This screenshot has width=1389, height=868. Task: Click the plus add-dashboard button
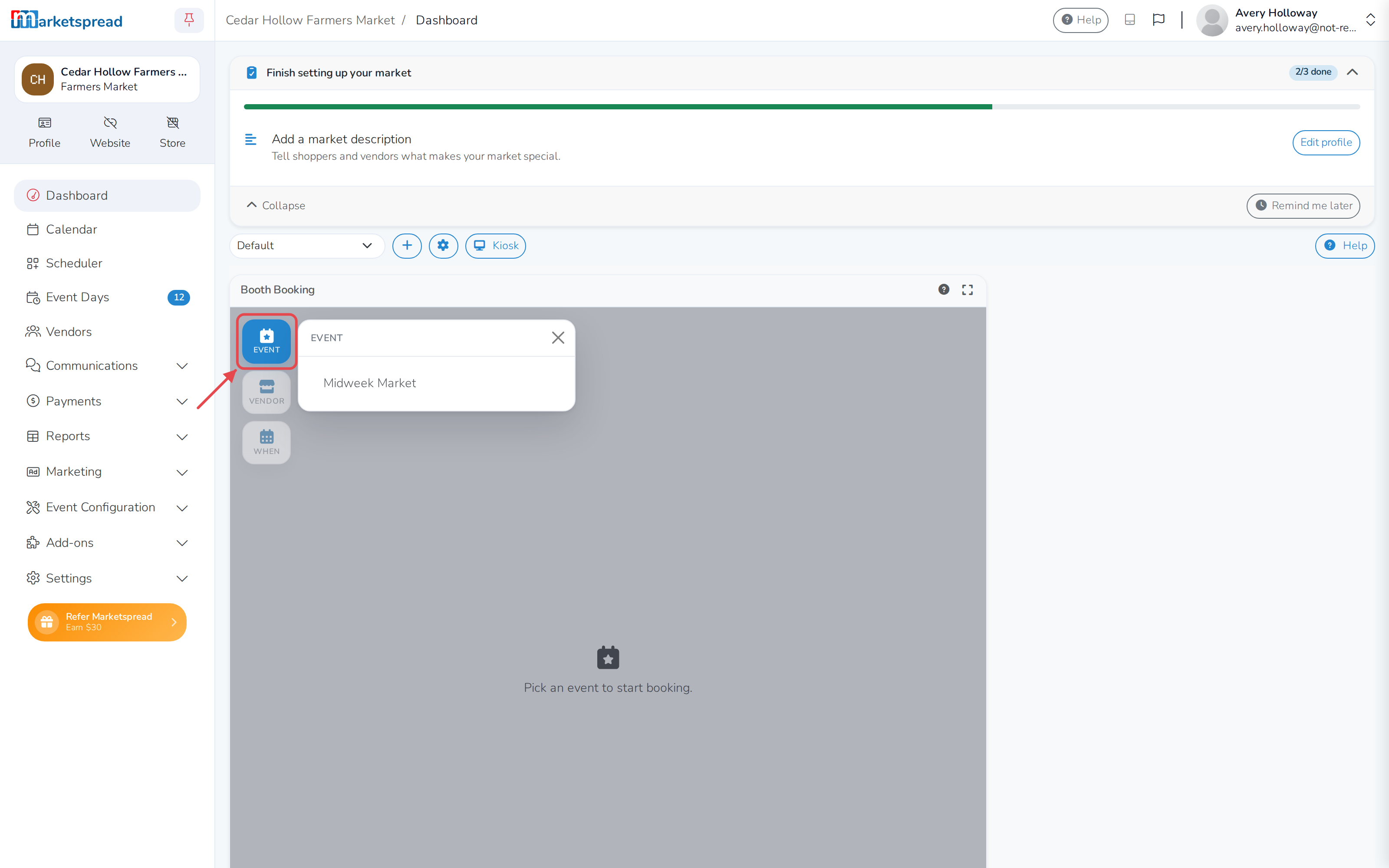click(407, 246)
